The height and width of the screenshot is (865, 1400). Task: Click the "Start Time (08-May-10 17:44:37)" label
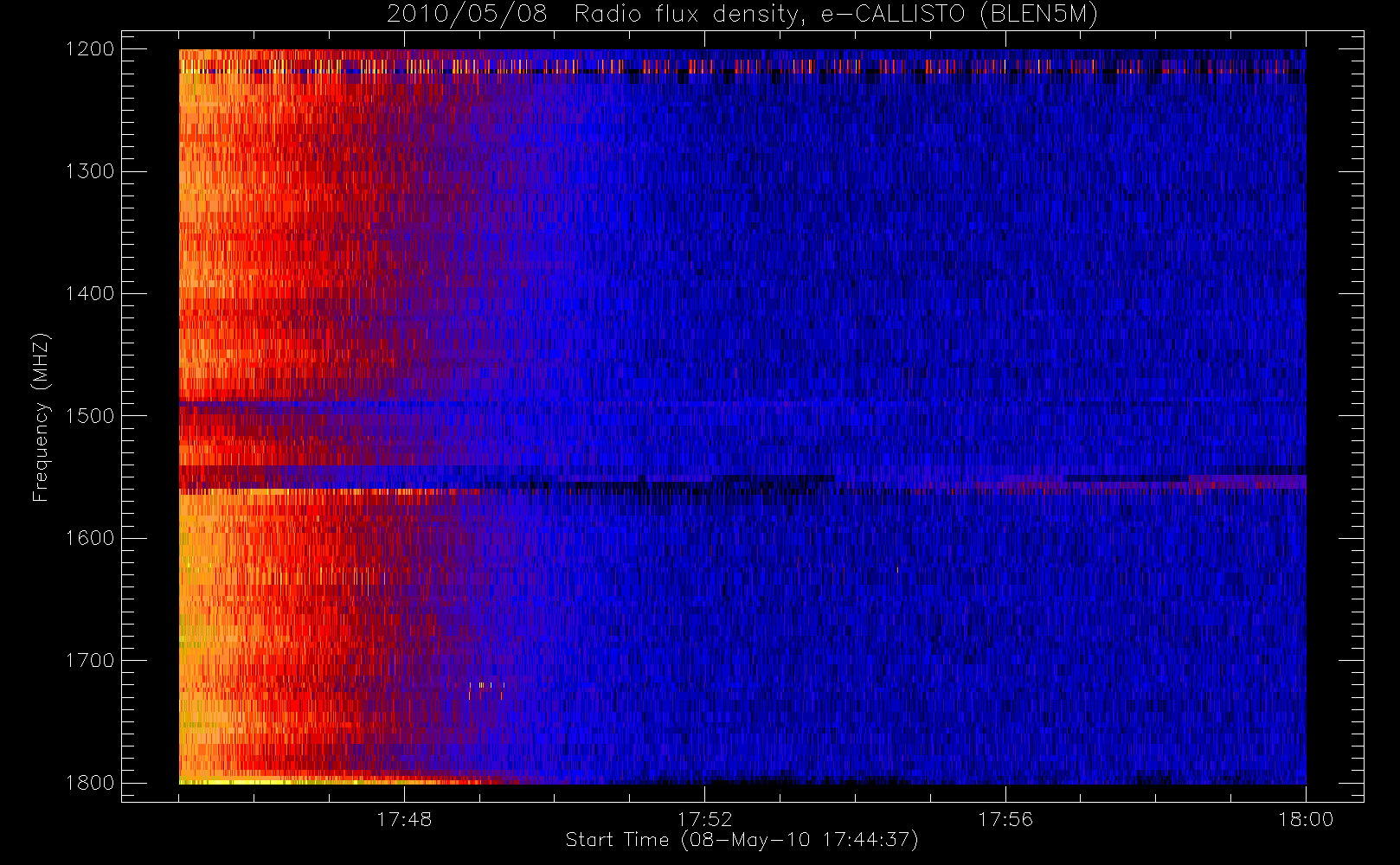tap(742, 840)
